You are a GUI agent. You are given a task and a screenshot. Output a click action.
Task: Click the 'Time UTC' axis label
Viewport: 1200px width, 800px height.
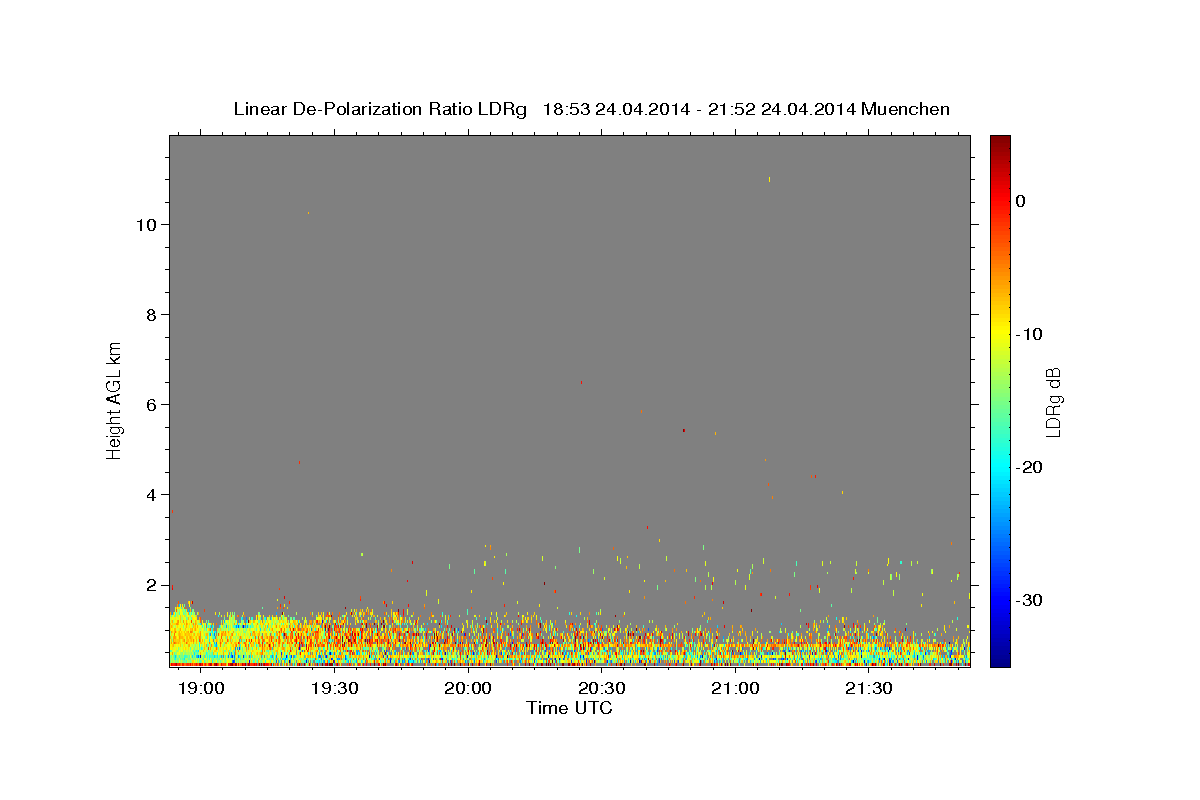click(x=569, y=708)
